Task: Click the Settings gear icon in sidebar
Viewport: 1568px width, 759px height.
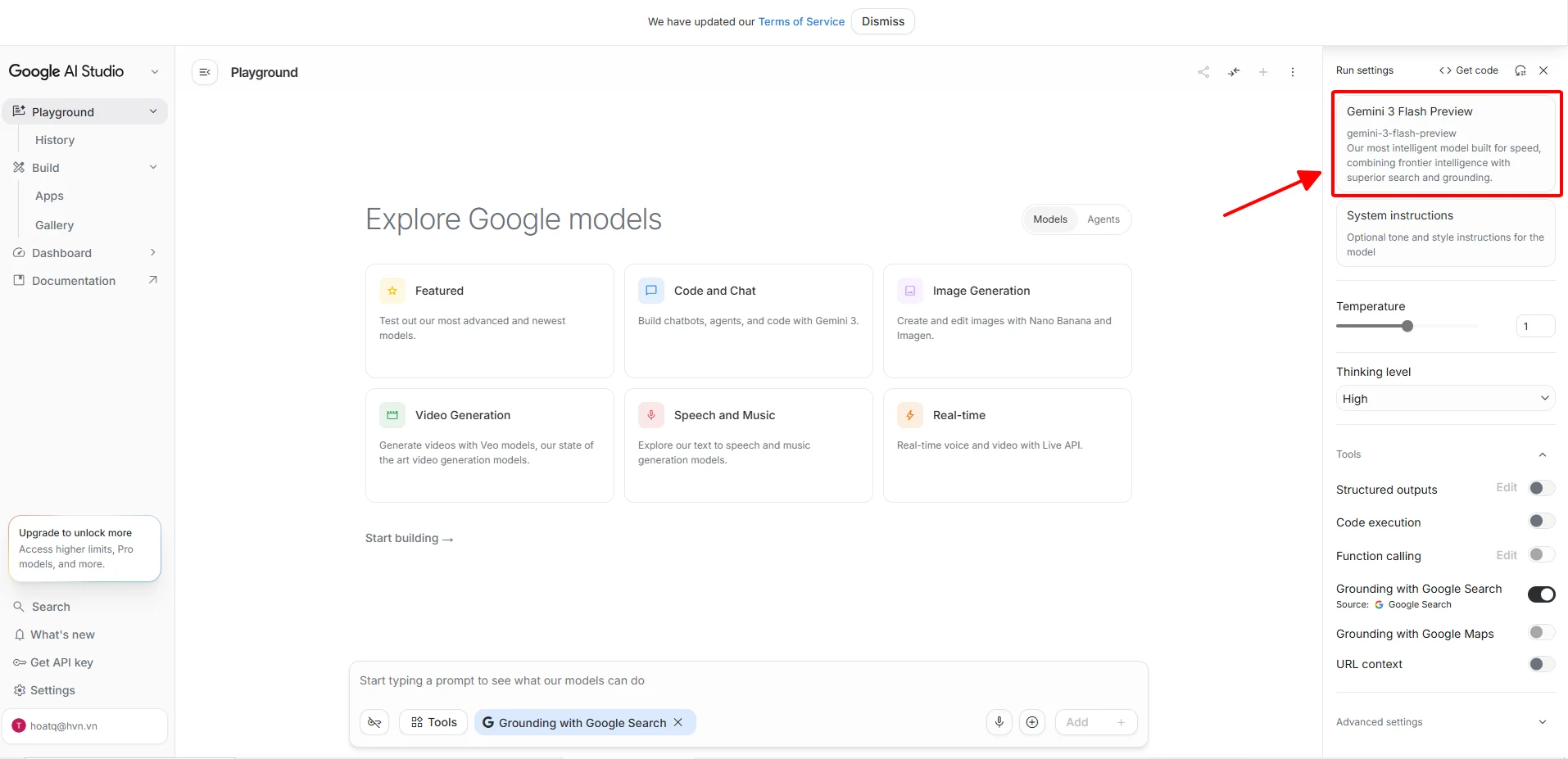Action: pos(20,690)
